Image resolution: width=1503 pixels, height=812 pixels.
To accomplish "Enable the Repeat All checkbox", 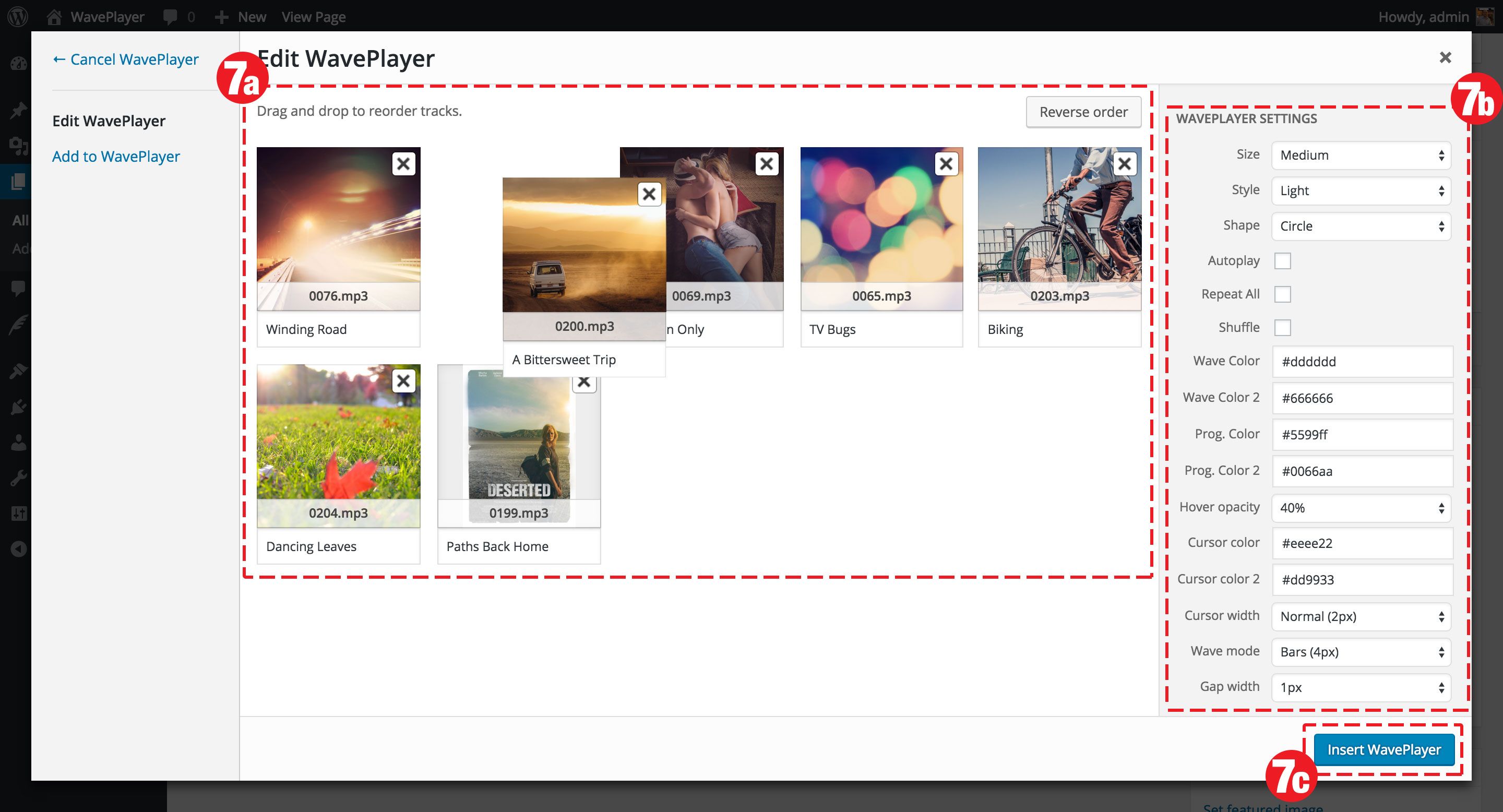I will (1282, 294).
